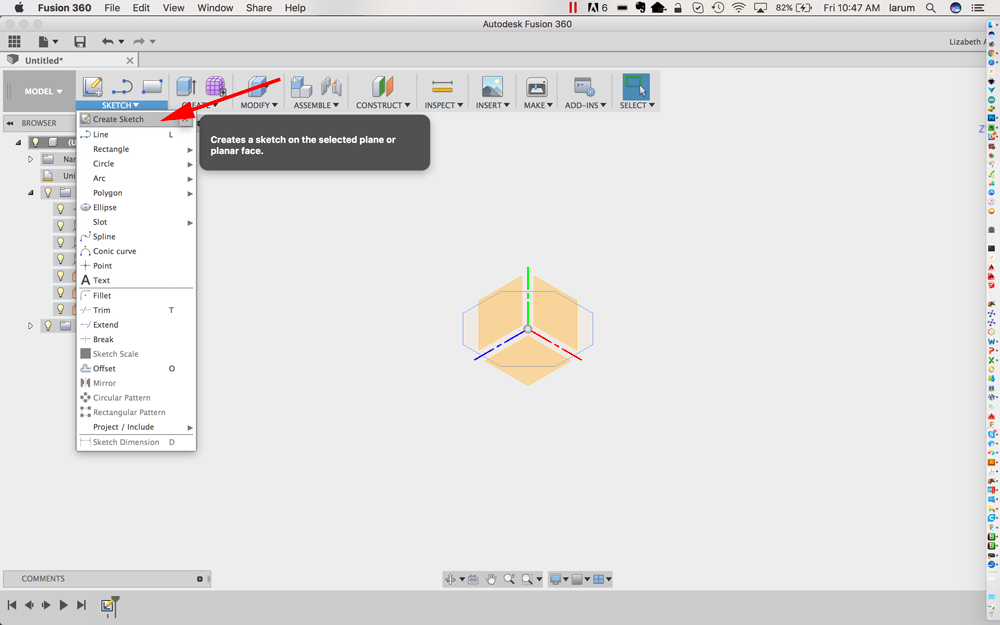The image size is (1000, 625).
Task: Open the Rectangle submenu
Action: coord(136,149)
